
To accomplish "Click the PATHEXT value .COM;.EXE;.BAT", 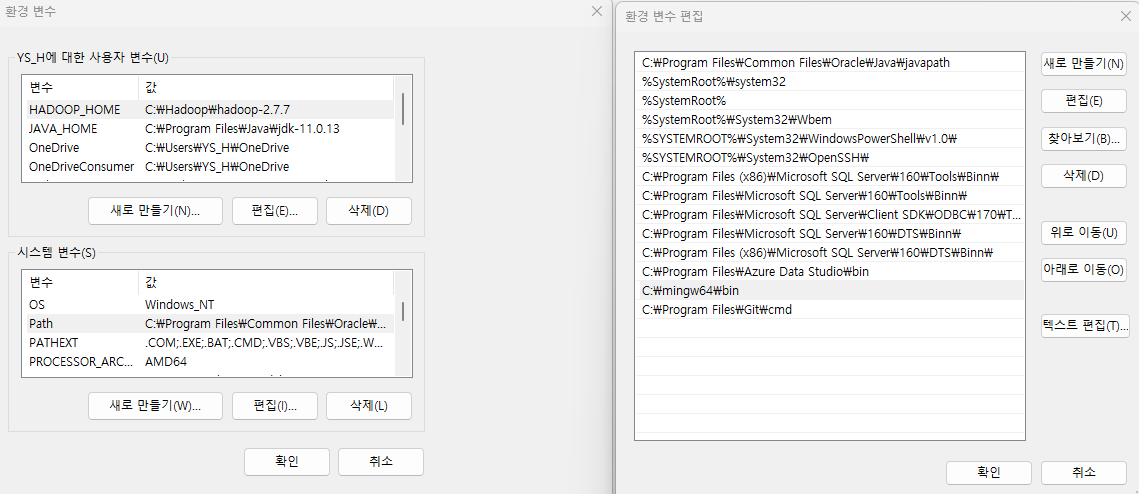I will tap(264, 342).
